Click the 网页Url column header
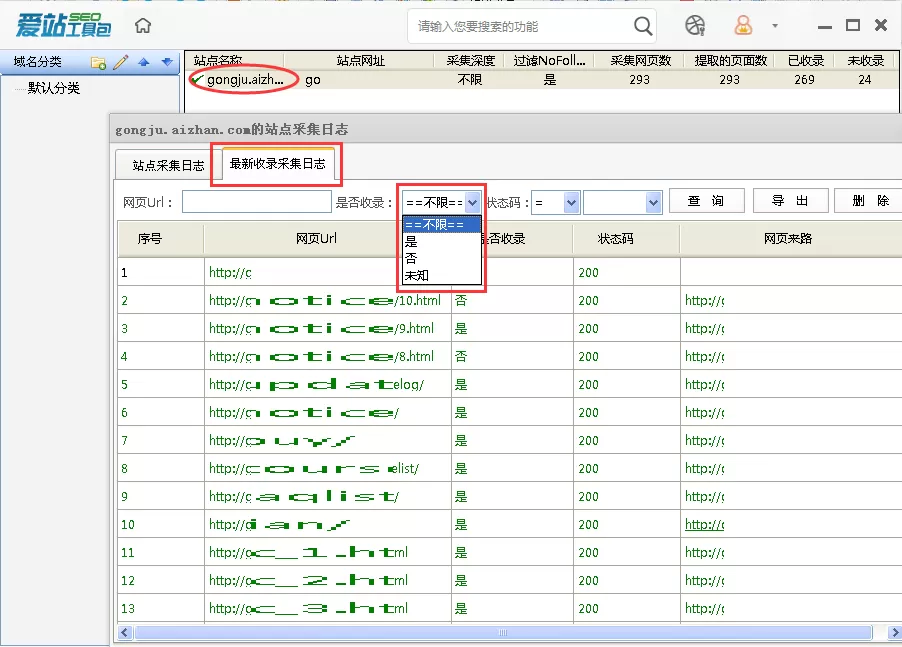Viewport: 902px width, 647px height. point(316,239)
